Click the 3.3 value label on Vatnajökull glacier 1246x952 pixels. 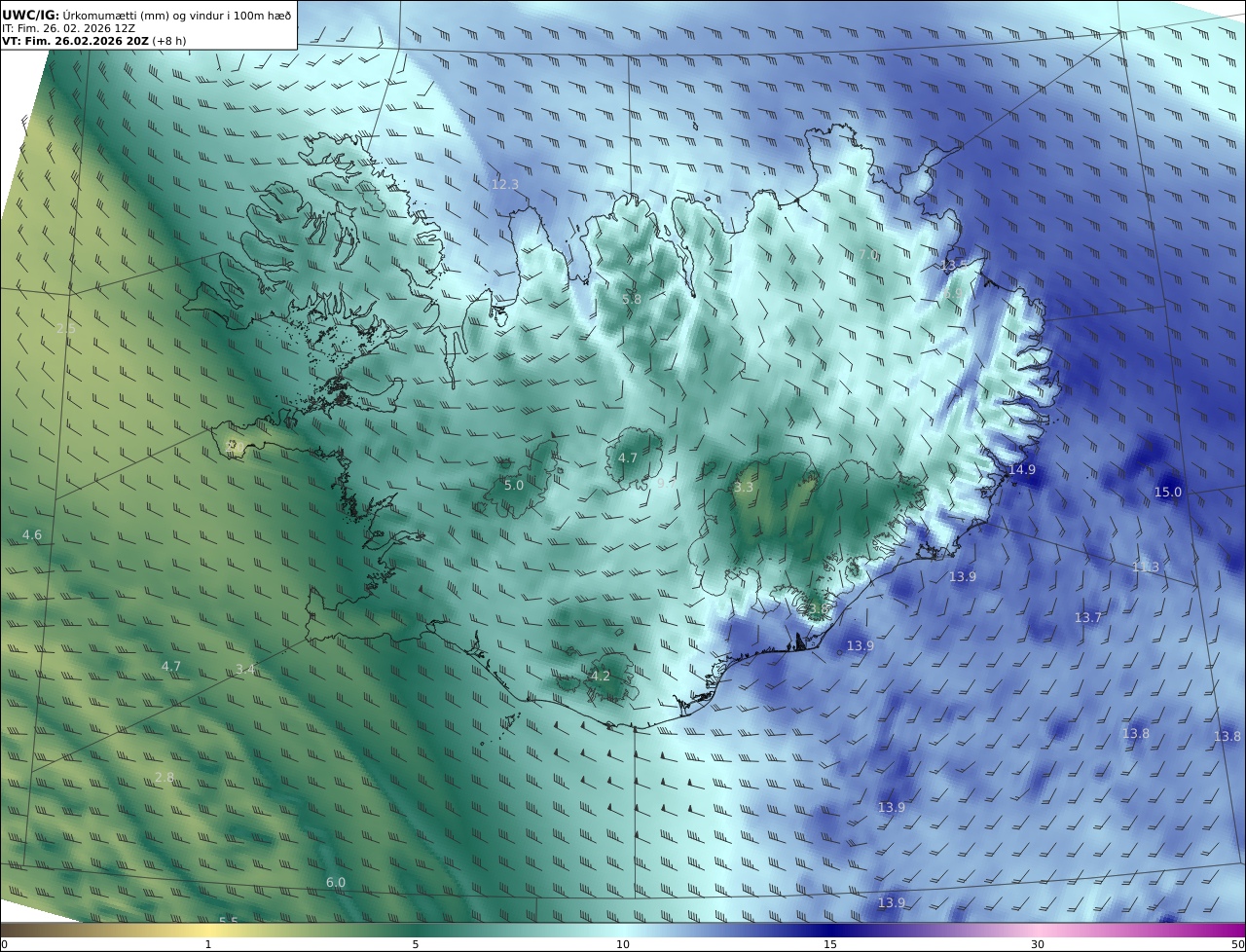[x=744, y=487]
